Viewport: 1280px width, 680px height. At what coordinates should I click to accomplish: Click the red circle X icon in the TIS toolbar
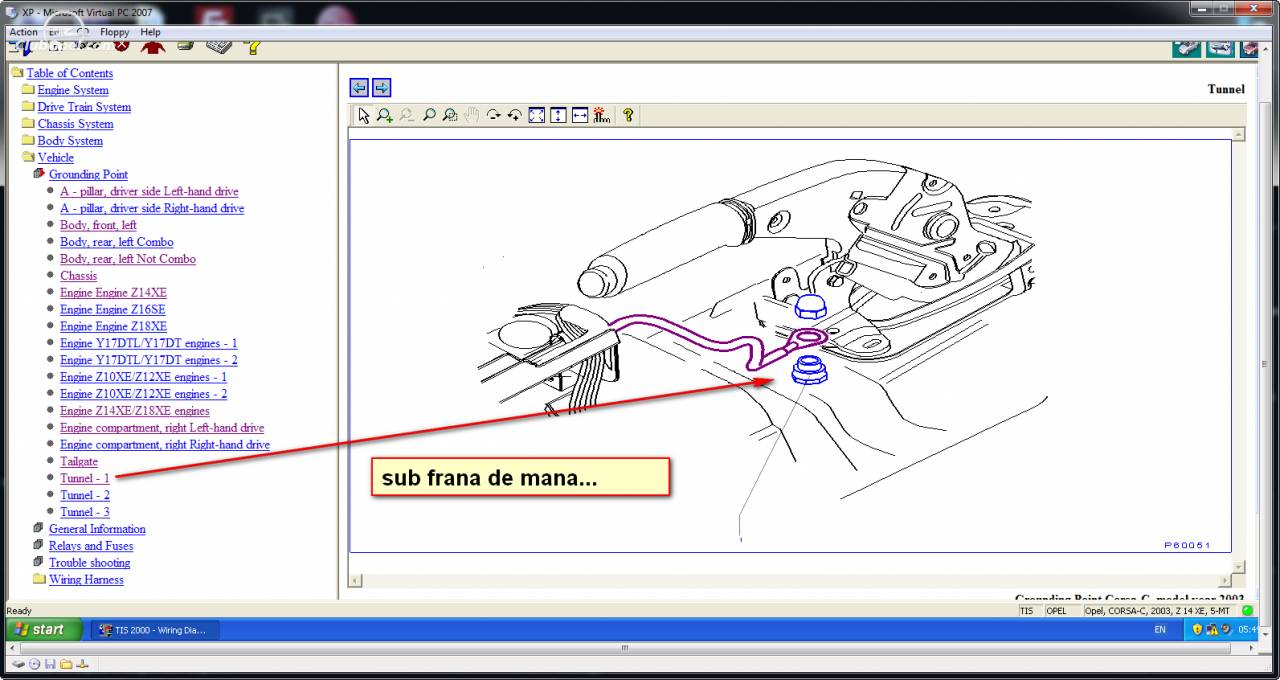tap(122, 45)
